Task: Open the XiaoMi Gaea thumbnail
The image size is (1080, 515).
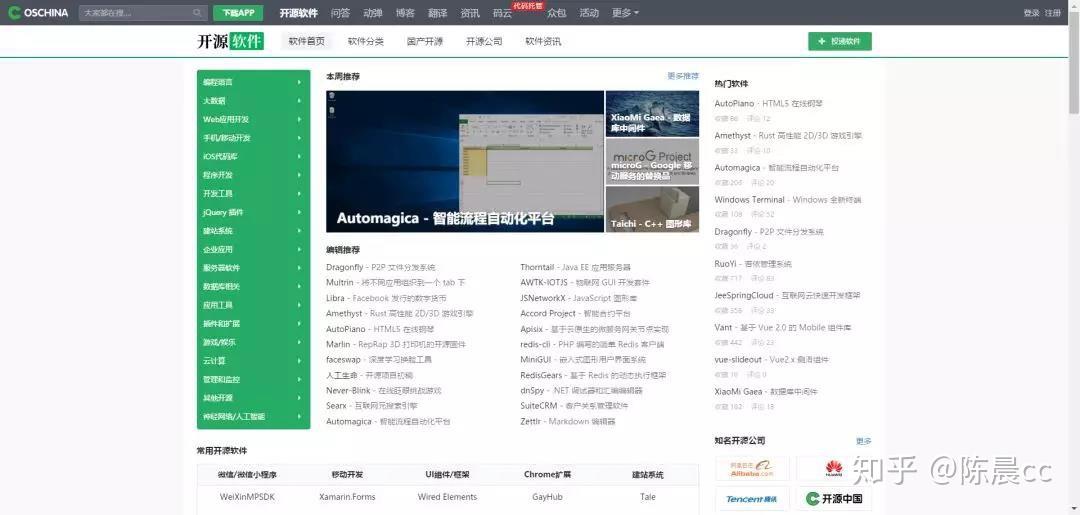Action: pos(652,114)
